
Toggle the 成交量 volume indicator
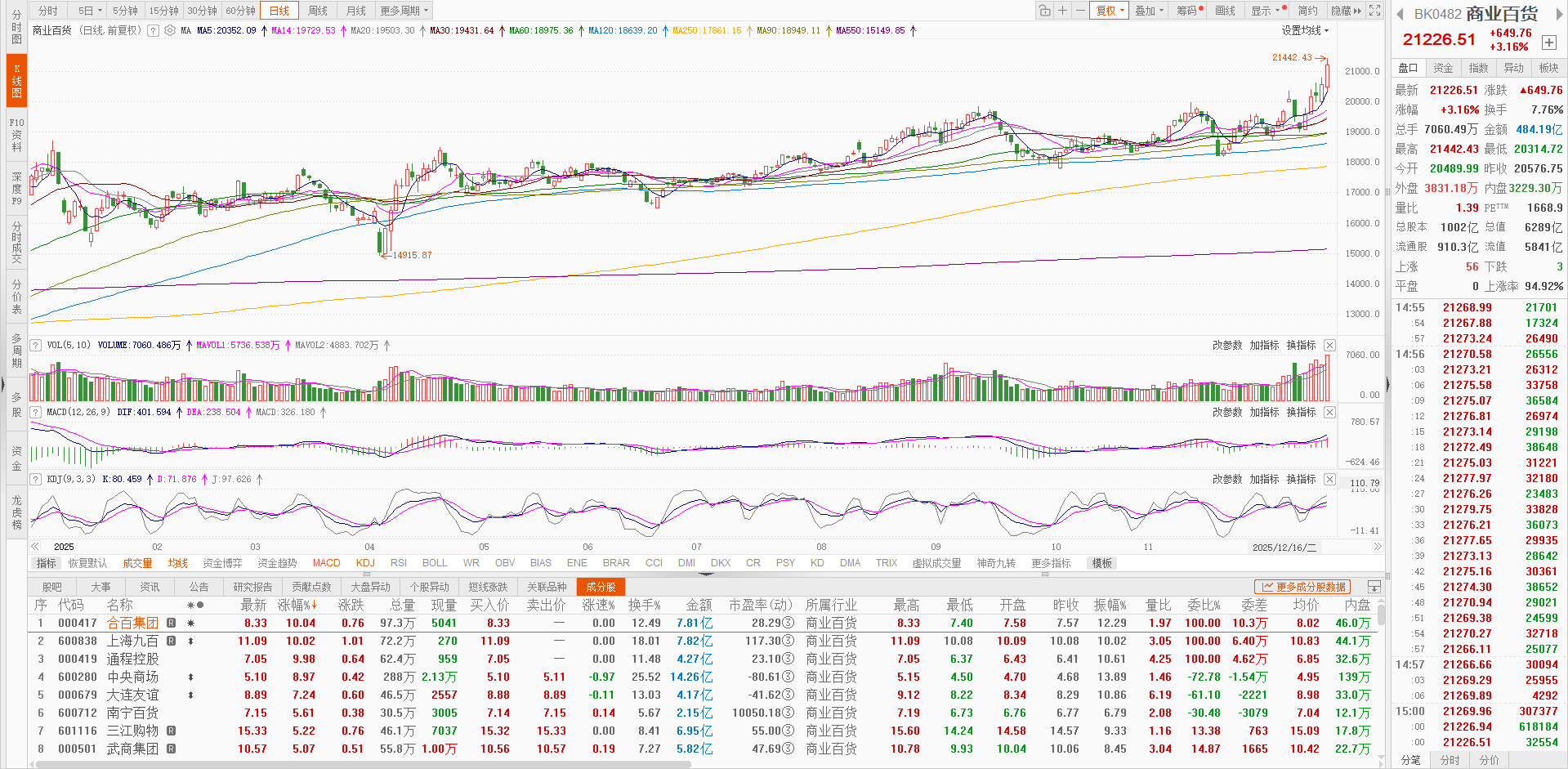[137, 563]
